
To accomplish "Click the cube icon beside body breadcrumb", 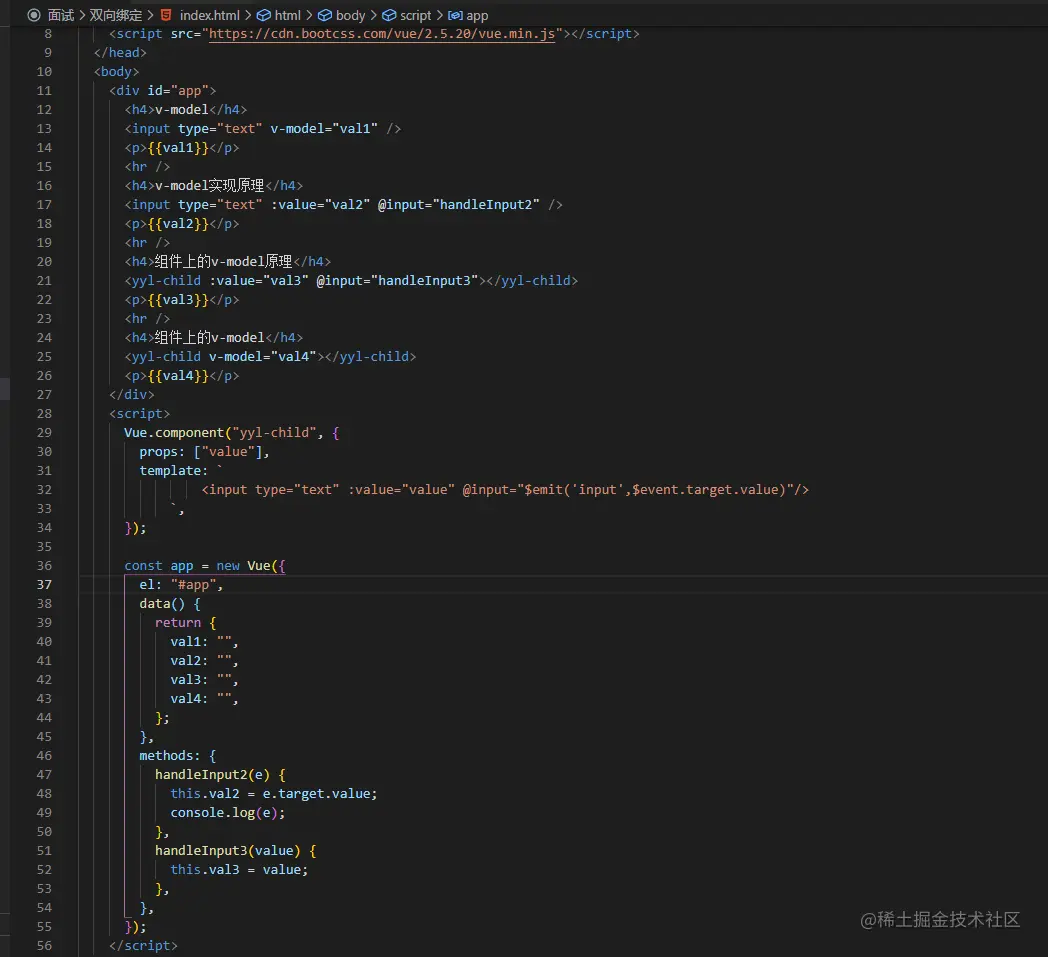I will (x=325, y=15).
